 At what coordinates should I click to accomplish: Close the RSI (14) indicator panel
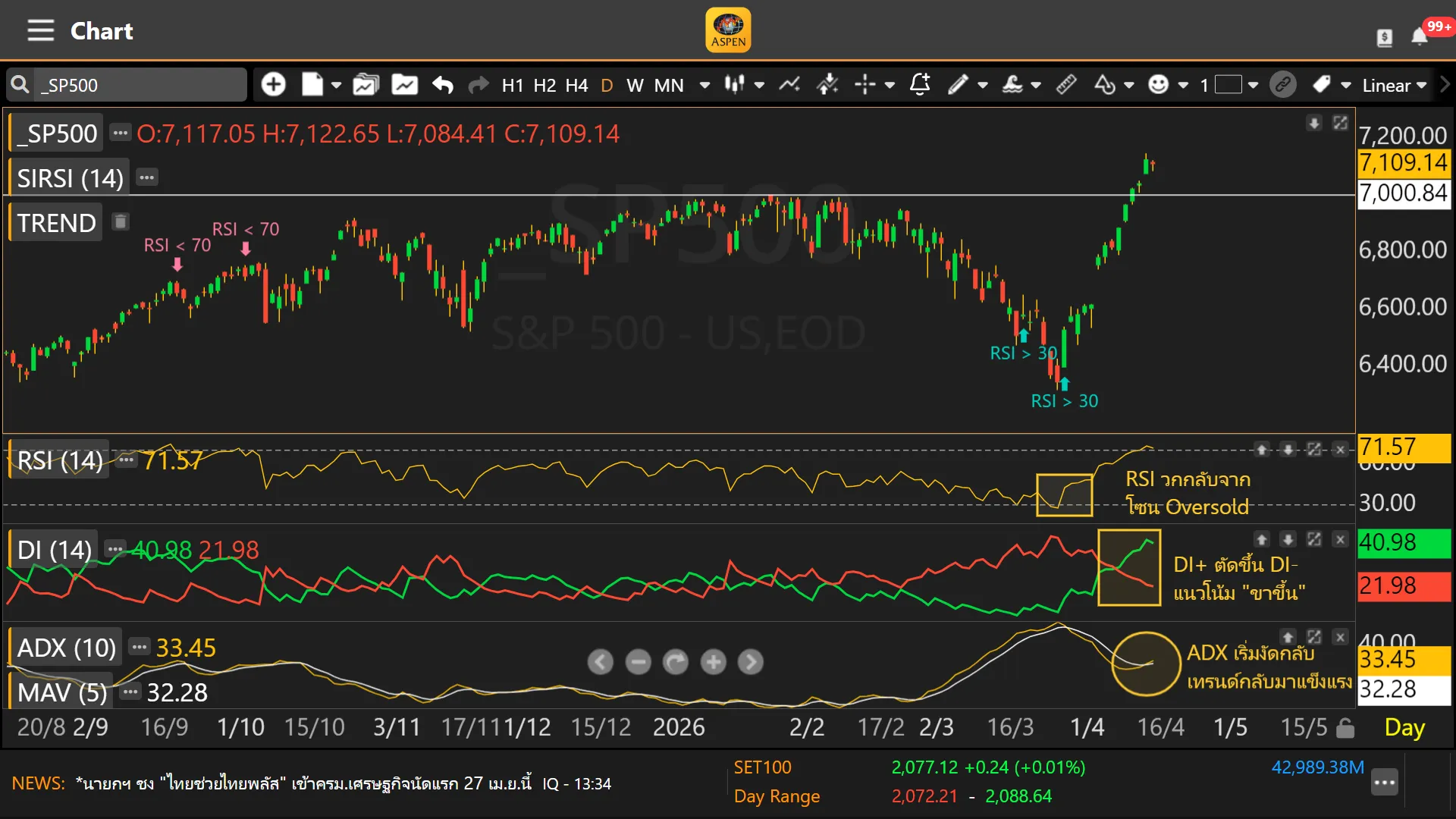(x=1340, y=450)
